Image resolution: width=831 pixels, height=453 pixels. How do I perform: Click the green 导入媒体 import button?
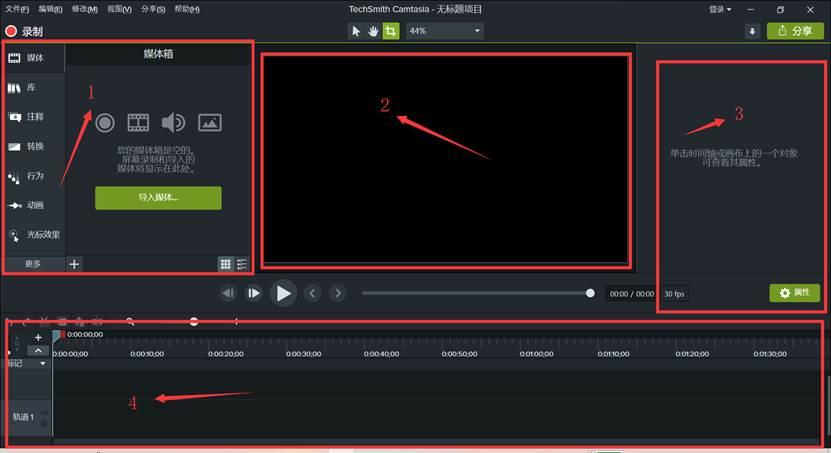pos(158,198)
